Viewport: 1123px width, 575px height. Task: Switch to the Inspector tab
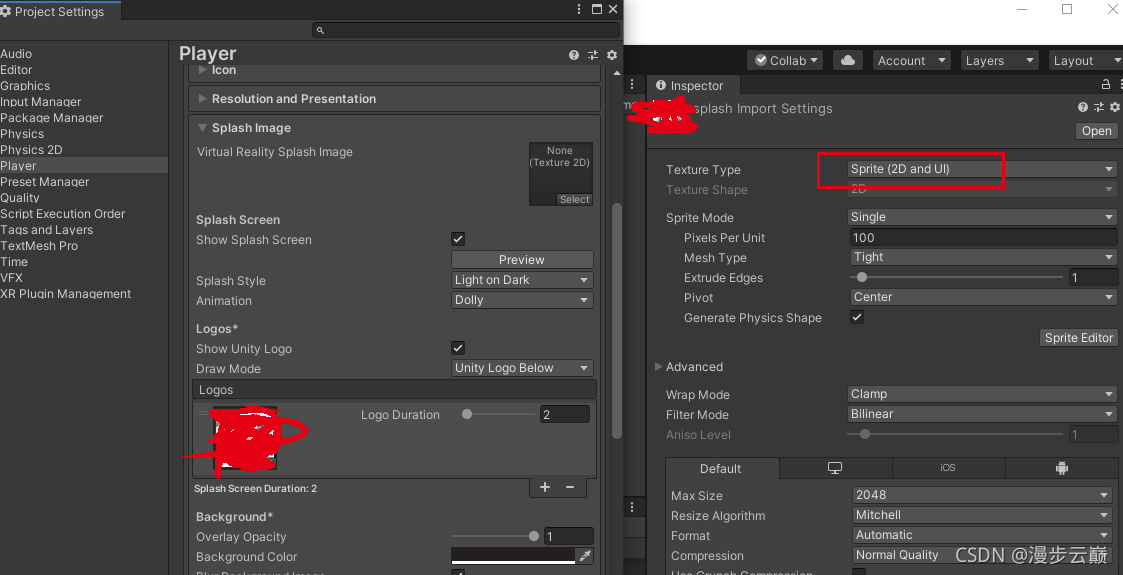point(692,85)
